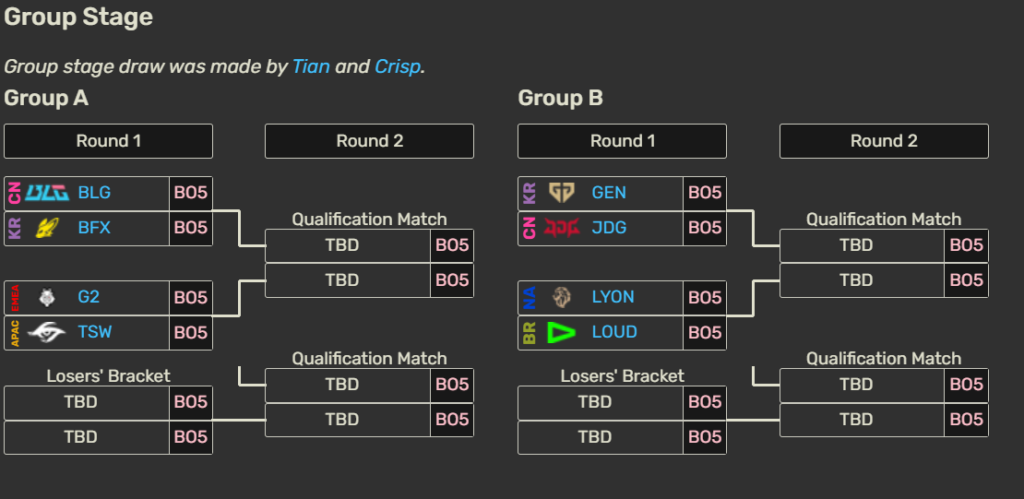Click the BO5 box beside LOUD
1024x499 pixels.
click(704, 332)
